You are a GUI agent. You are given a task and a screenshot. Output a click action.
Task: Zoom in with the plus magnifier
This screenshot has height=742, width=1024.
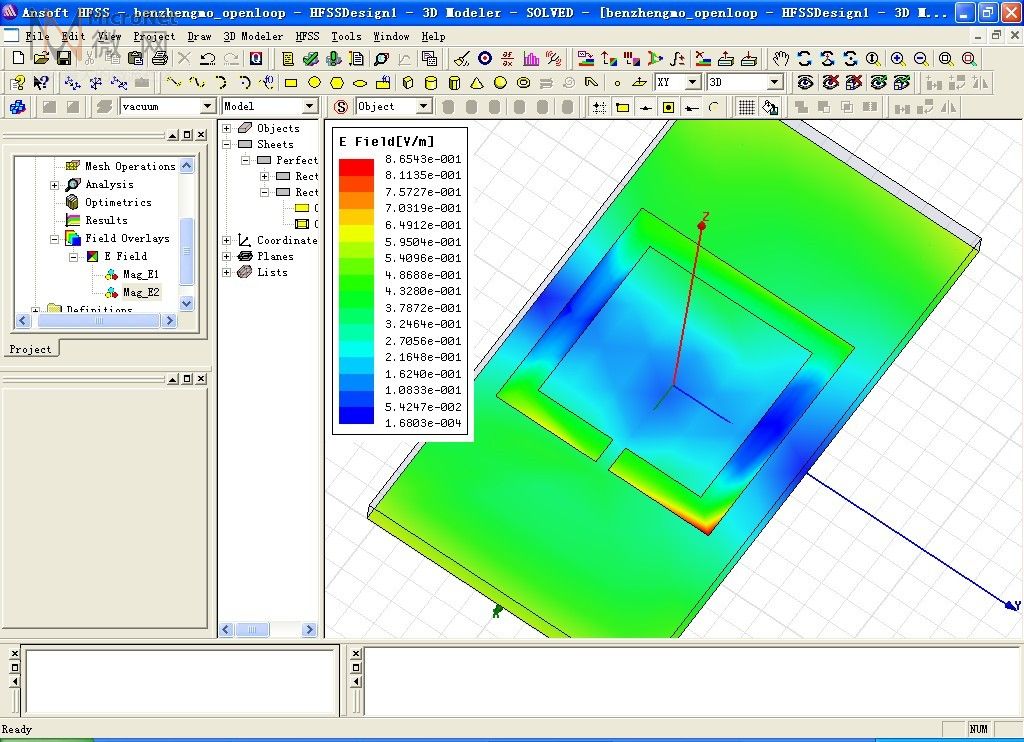point(898,59)
